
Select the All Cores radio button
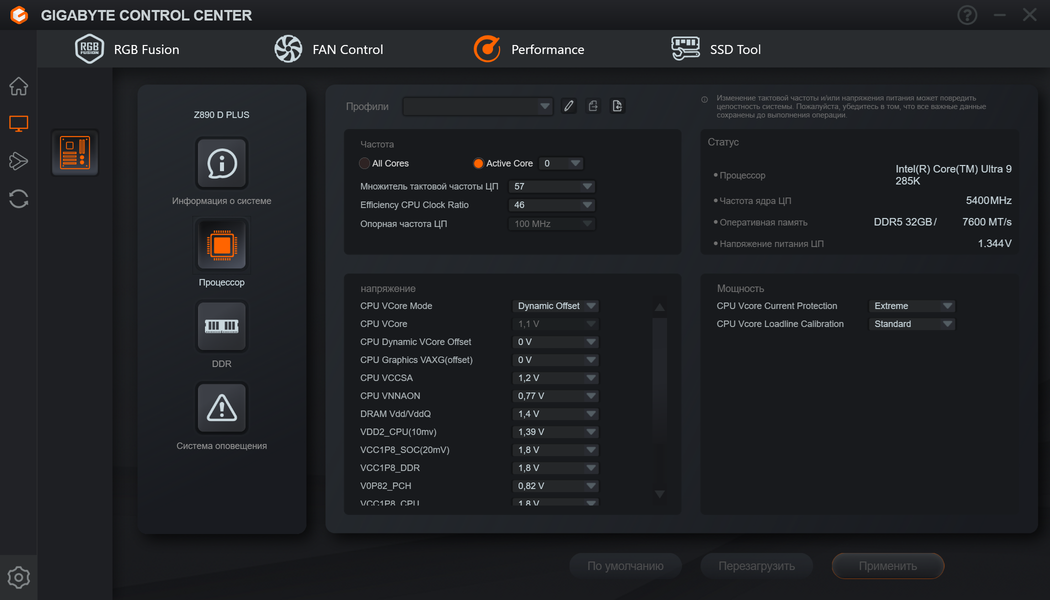(364, 163)
